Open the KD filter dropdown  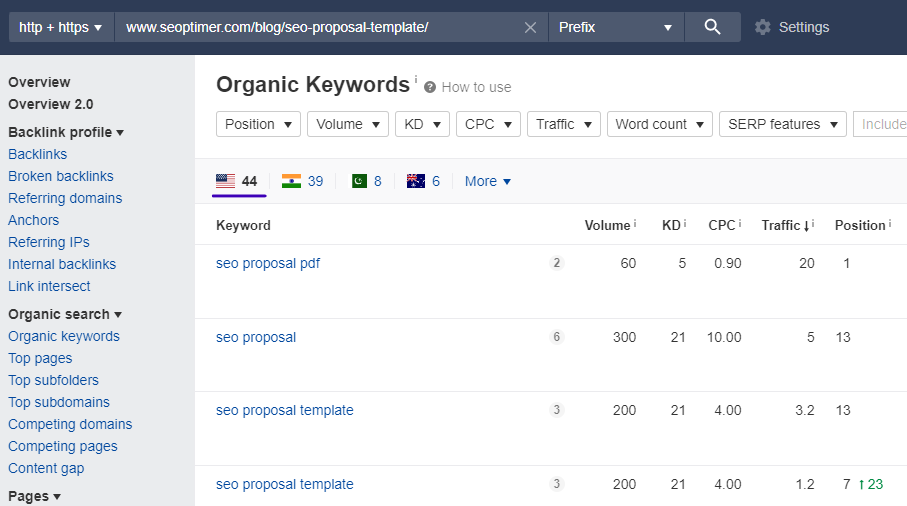point(421,124)
